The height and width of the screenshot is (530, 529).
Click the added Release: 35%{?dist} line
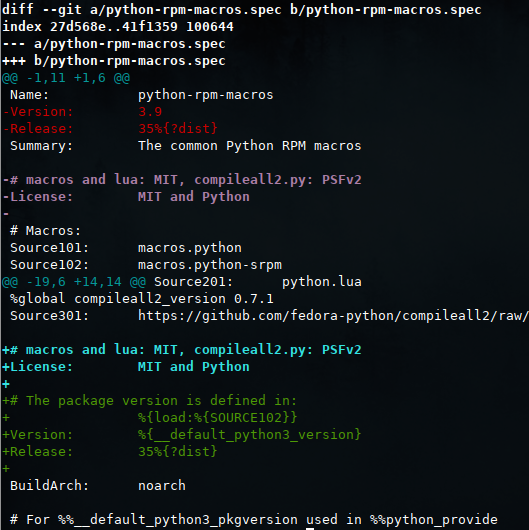click(110, 451)
